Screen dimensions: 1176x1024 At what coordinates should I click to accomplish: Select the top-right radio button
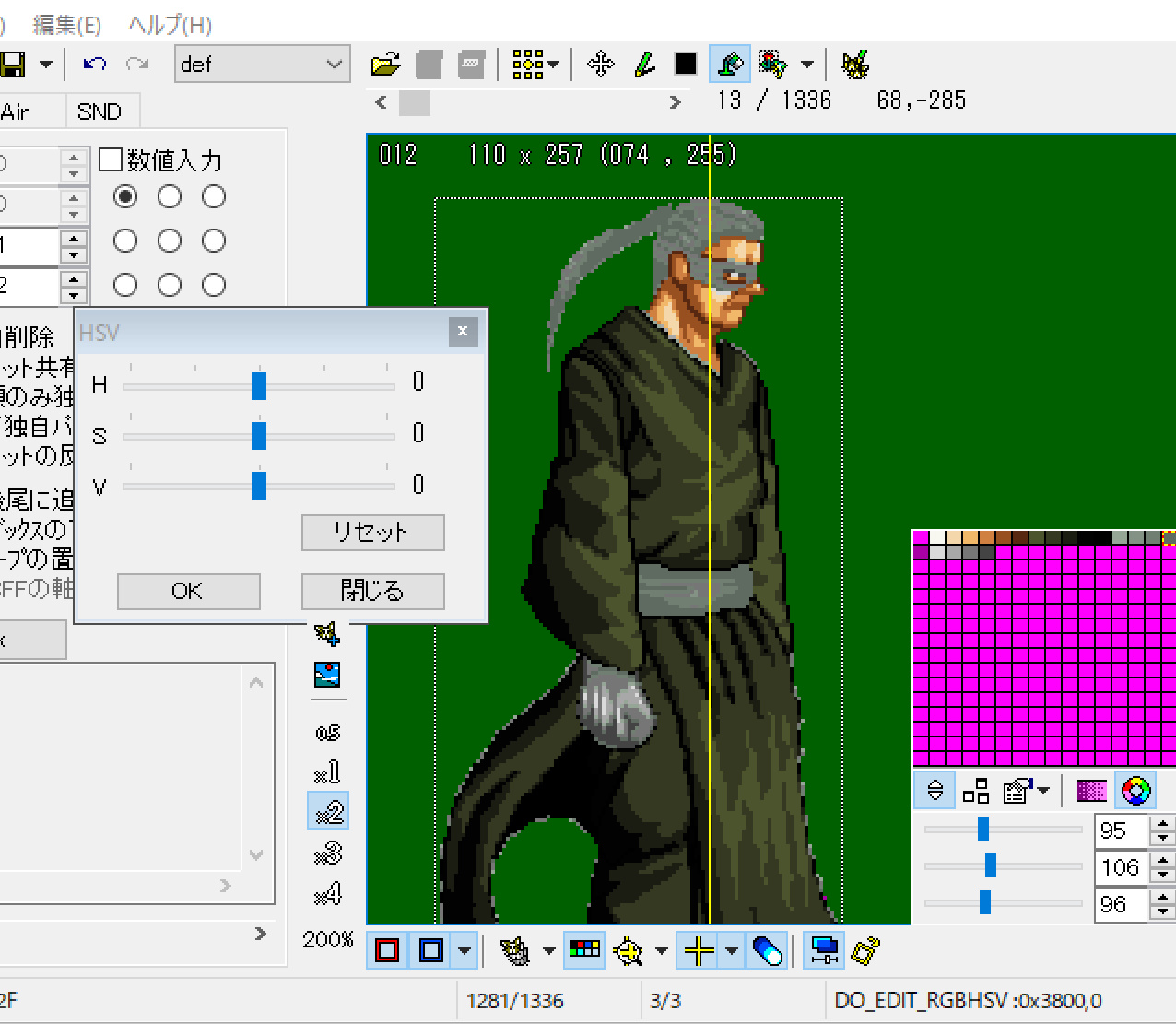click(x=214, y=196)
